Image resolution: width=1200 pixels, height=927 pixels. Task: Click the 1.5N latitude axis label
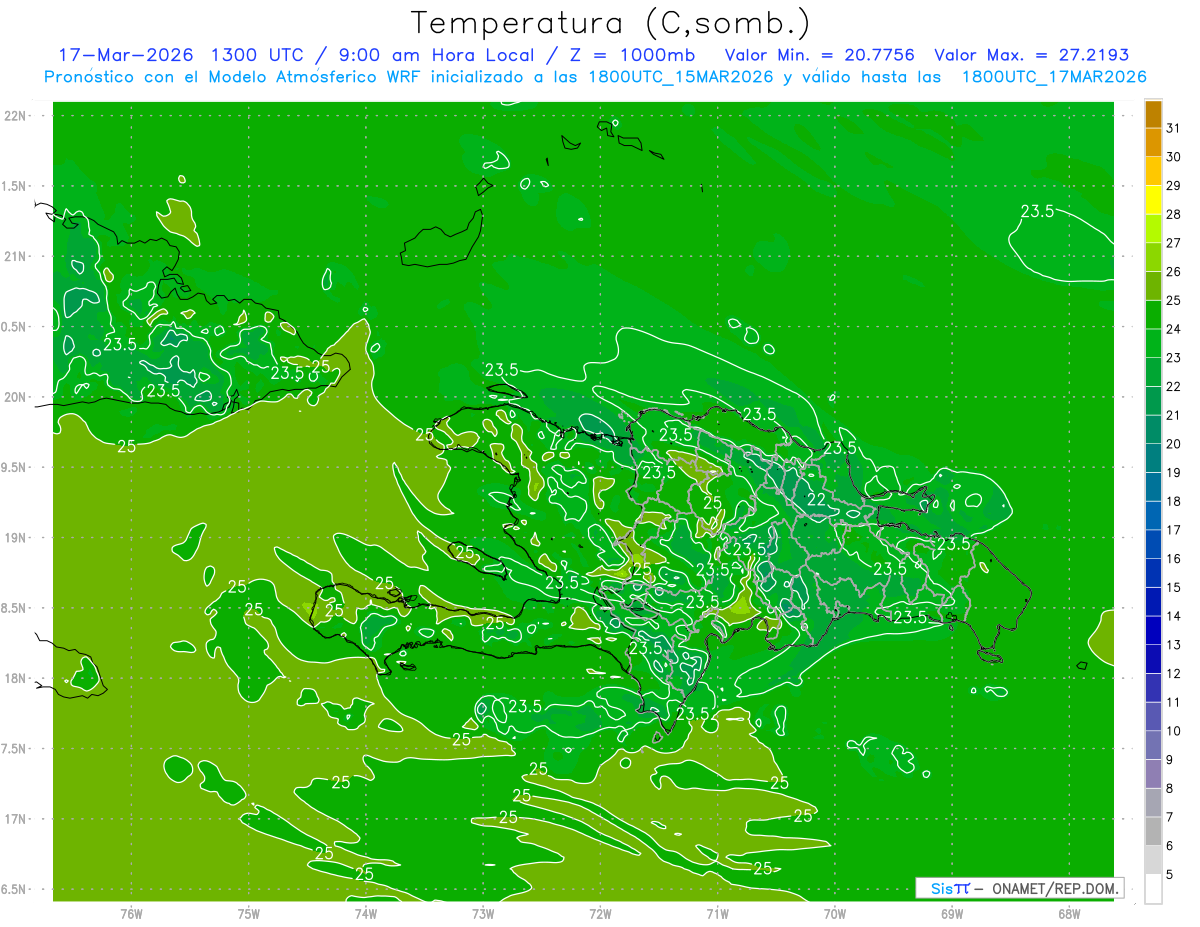(15, 186)
